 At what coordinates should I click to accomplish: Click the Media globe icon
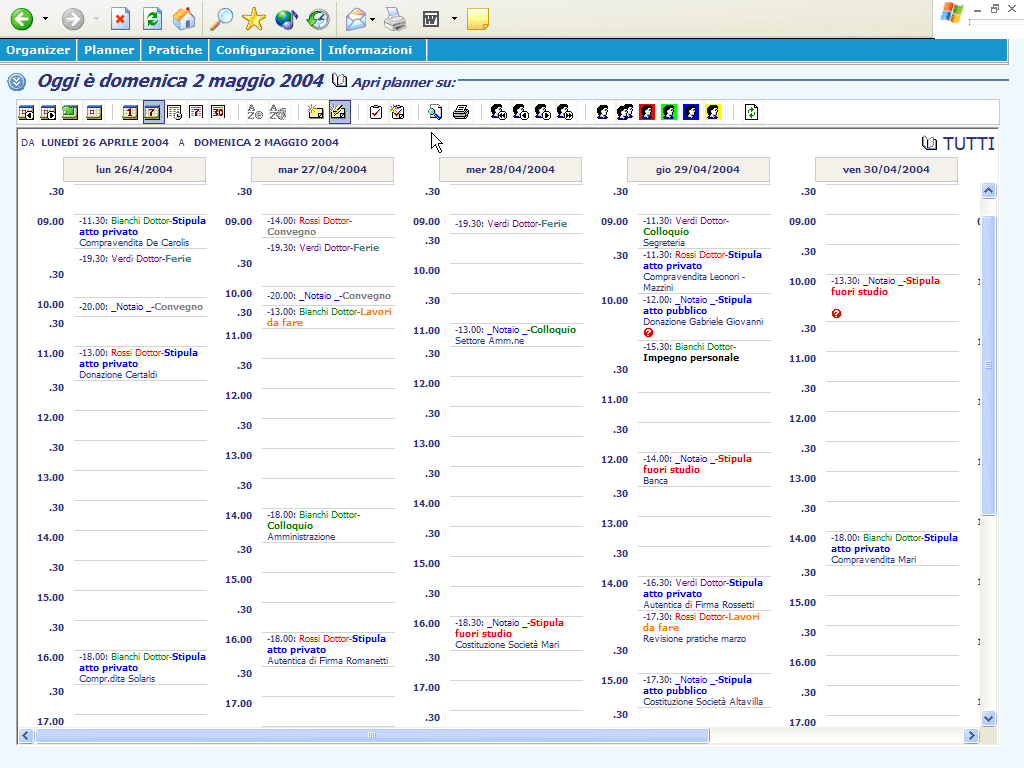coord(286,19)
